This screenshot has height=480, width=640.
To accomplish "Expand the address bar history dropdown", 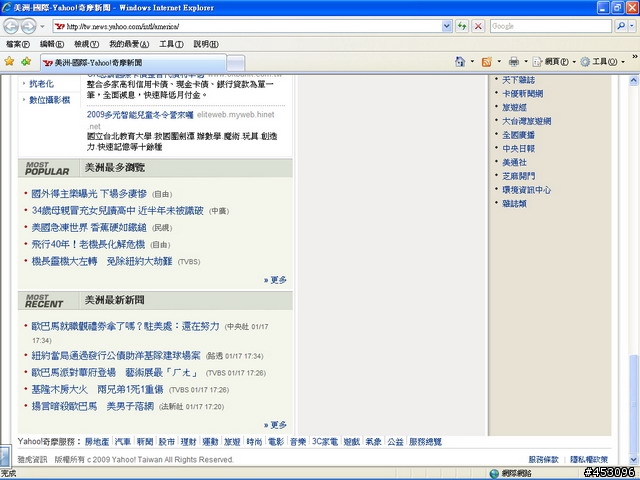I will [447, 27].
